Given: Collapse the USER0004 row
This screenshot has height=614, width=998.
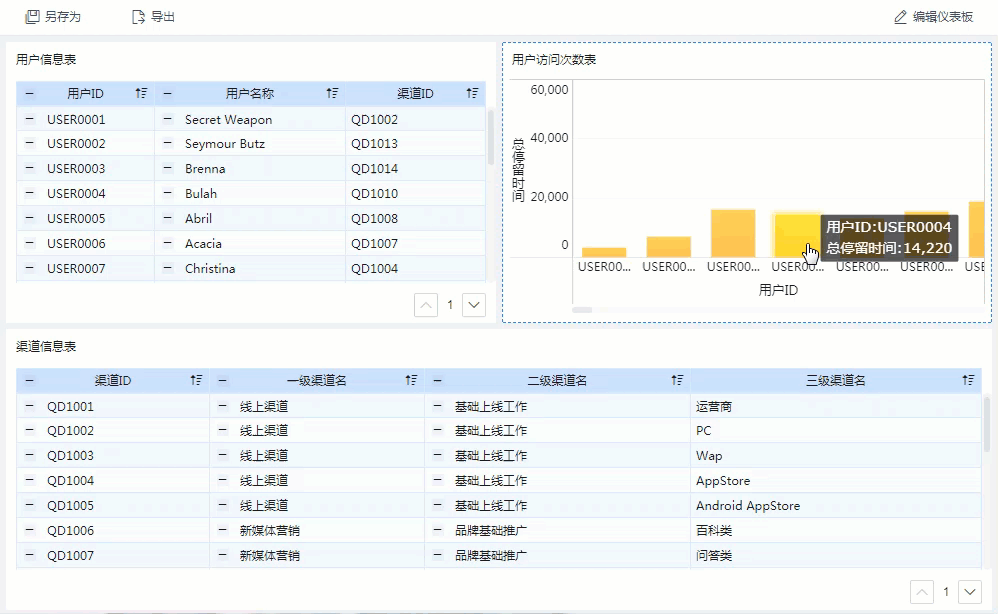Looking at the screenshot, I should [x=29, y=193].
